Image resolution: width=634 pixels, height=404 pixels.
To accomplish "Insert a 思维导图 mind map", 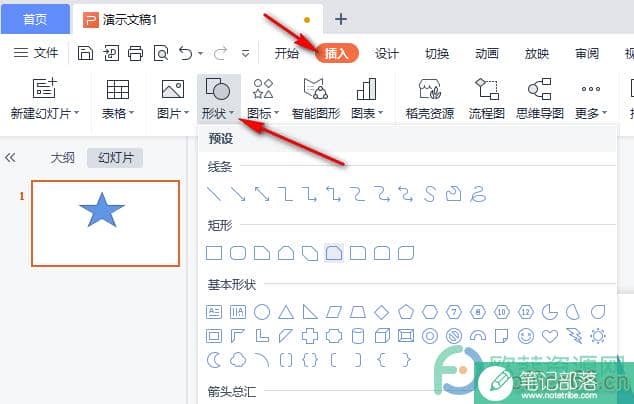I will [540, 99].
